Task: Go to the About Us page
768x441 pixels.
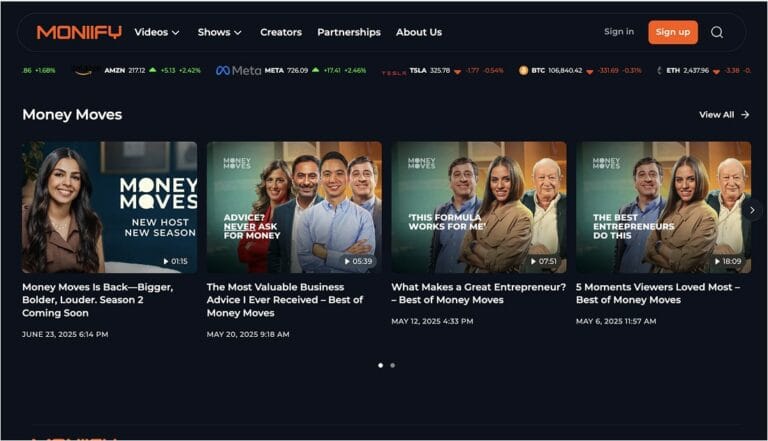Action: [419, 32]
